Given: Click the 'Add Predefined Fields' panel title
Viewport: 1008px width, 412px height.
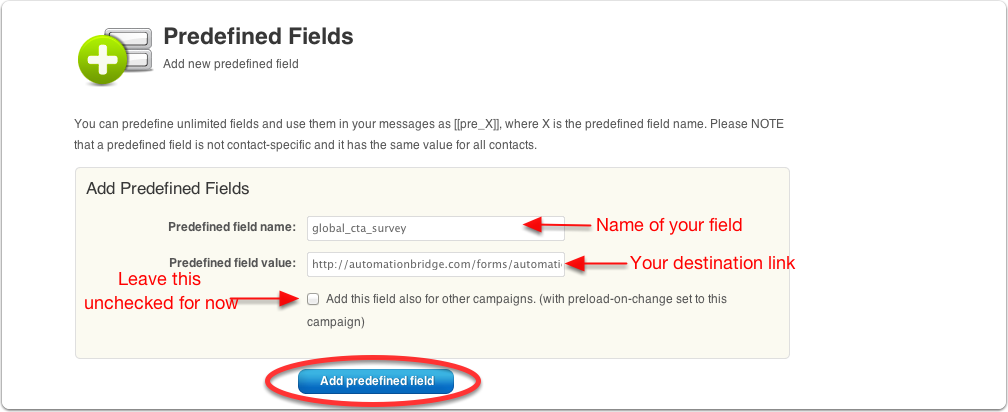Looking at the screenshot, I should tap(168, 189).
